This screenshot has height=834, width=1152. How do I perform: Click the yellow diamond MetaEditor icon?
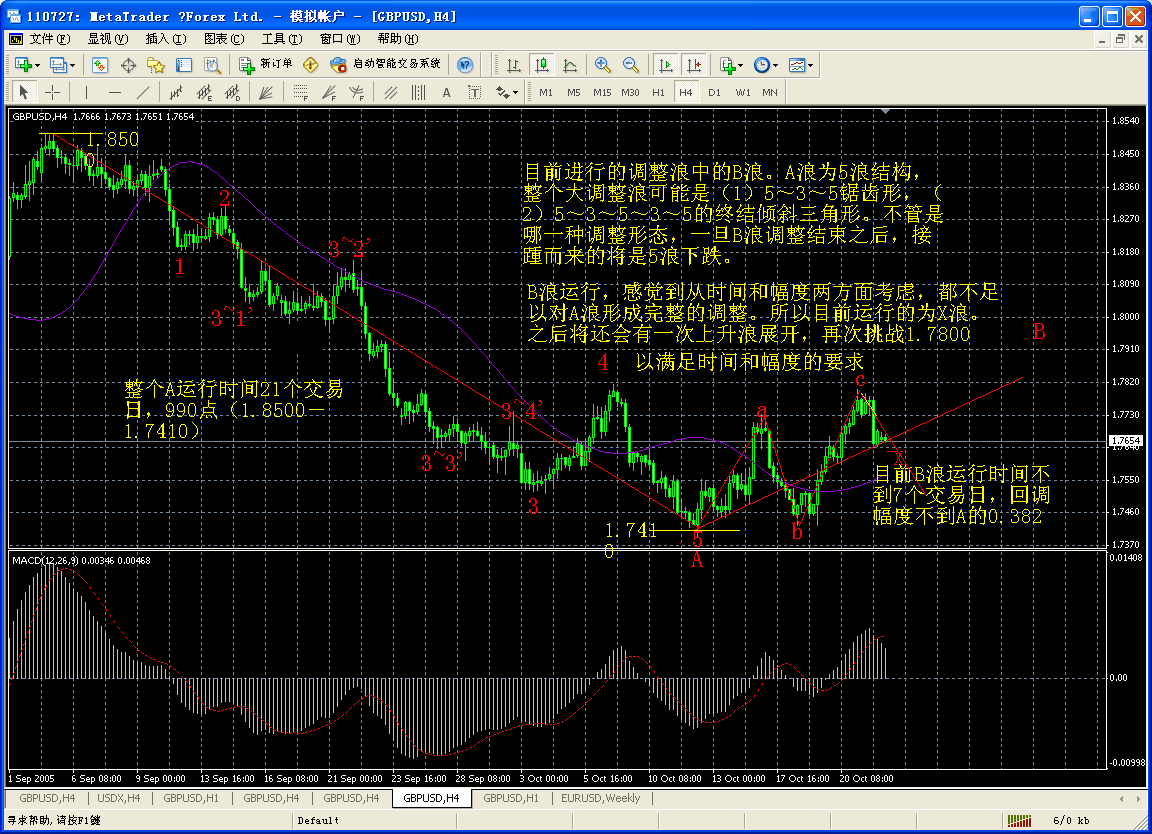click(311, 65)
